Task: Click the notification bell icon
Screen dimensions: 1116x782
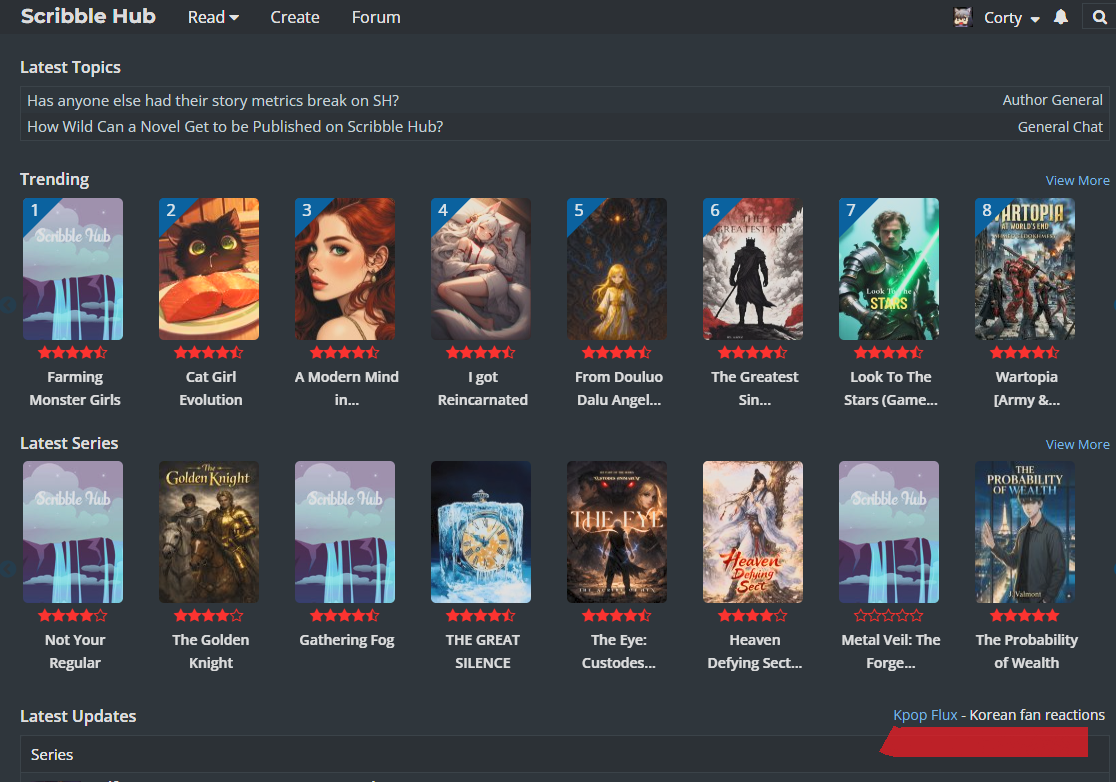Action: [1061, 17]
